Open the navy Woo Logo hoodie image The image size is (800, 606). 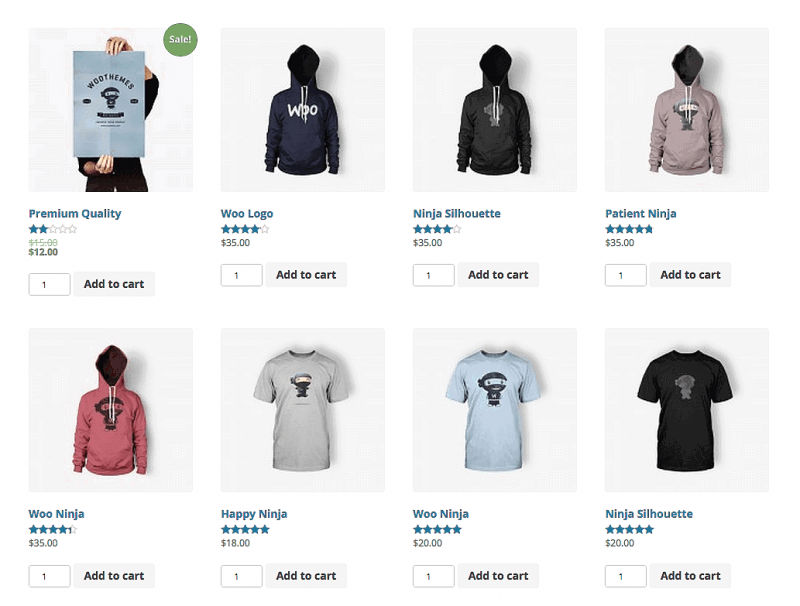[x=303, y=110]
